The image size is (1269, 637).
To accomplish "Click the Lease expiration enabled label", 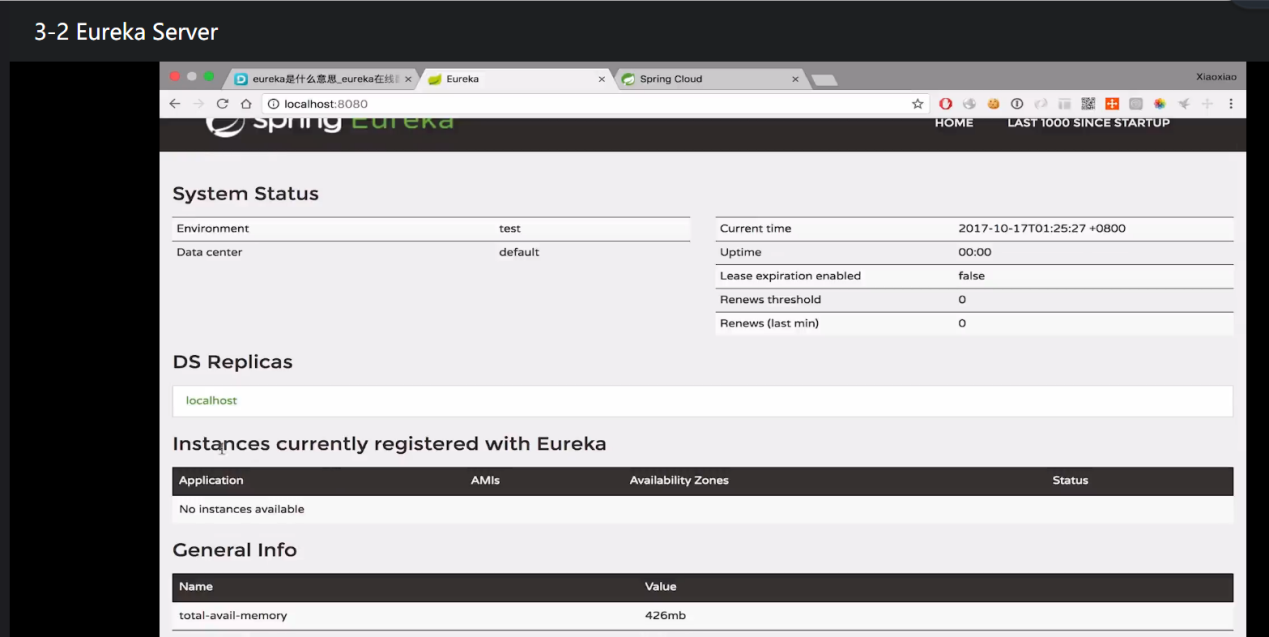I will [790, 276].
